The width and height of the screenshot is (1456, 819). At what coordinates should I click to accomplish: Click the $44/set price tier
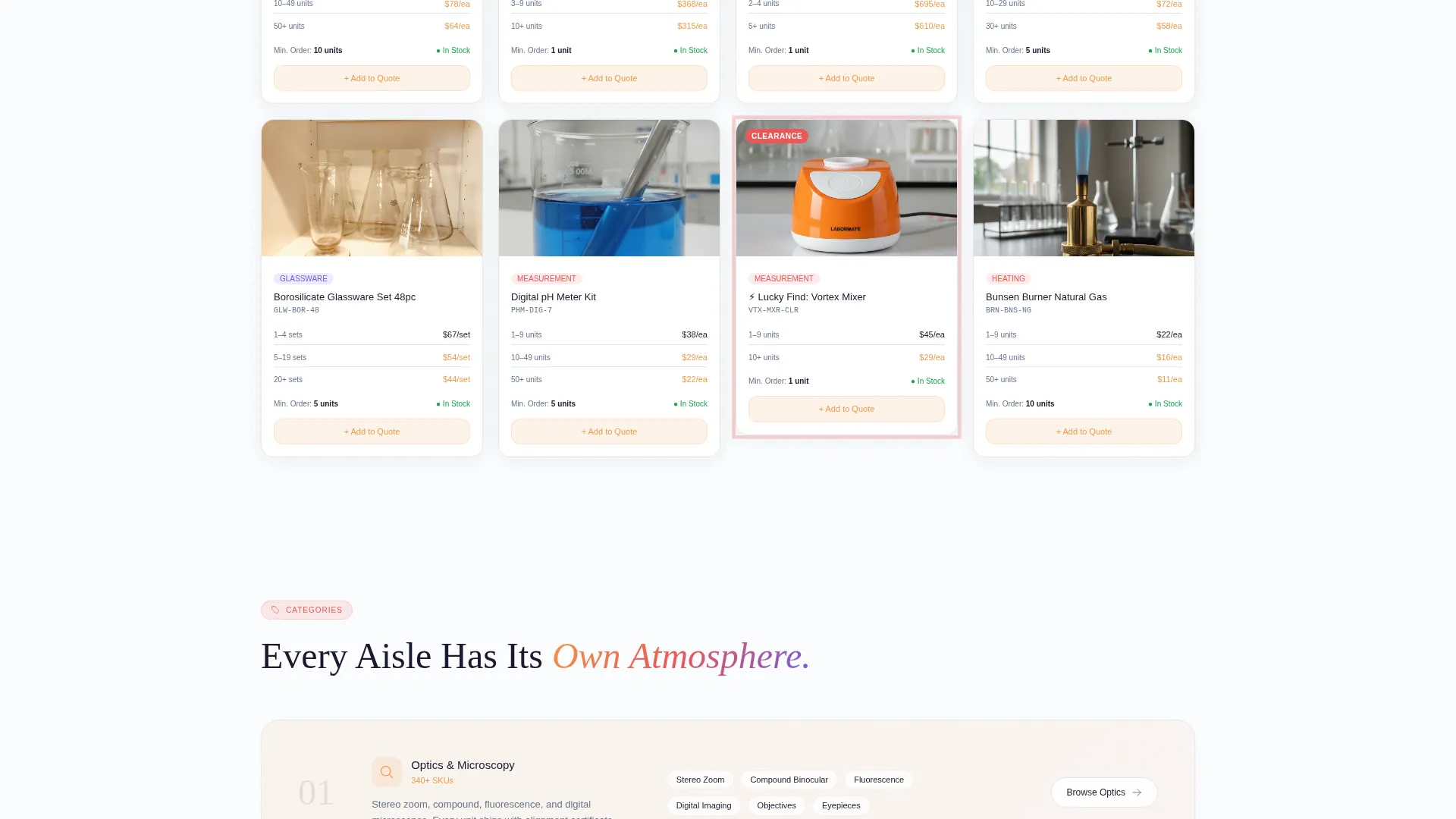pos(457,379)
